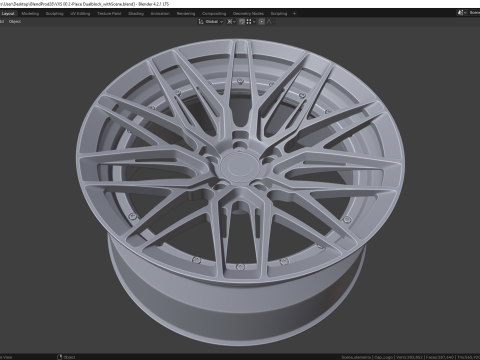Screen dimensions: 480x360
Task: Click the Verts count in status bar
Action: coord(410,357)
